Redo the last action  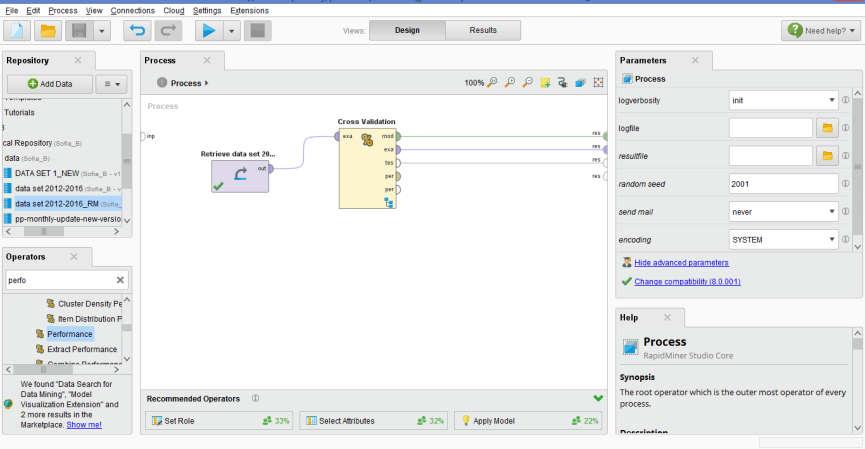(168, 31)
